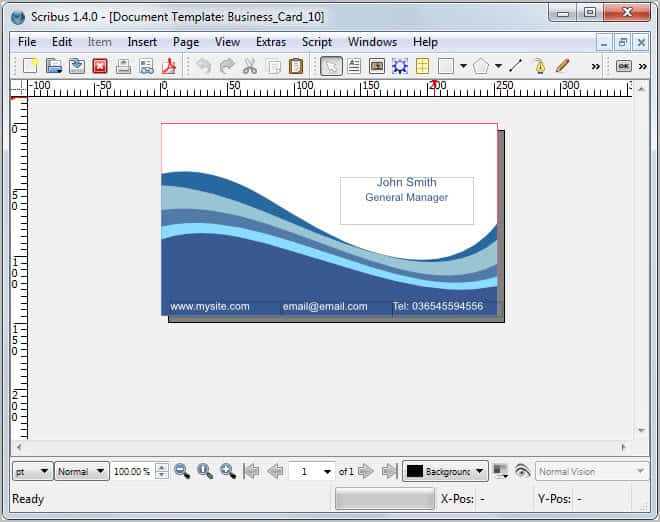Expand hidden PDF tools chevron at toolbar end
Image resolution: width=660 pixels, height=522 pixels.
click(642, 67)
